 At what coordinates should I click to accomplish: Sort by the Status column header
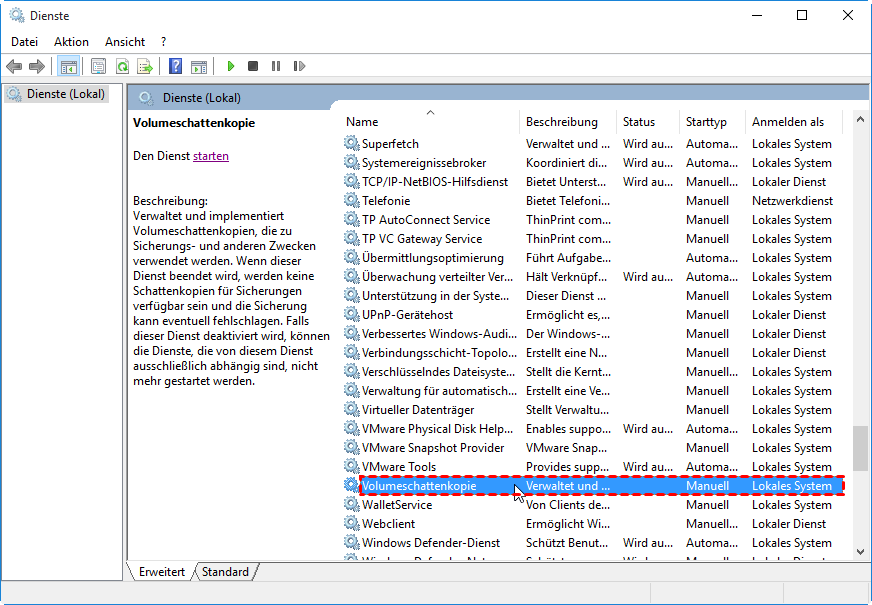pyautogui.click(x=647, y=122)
